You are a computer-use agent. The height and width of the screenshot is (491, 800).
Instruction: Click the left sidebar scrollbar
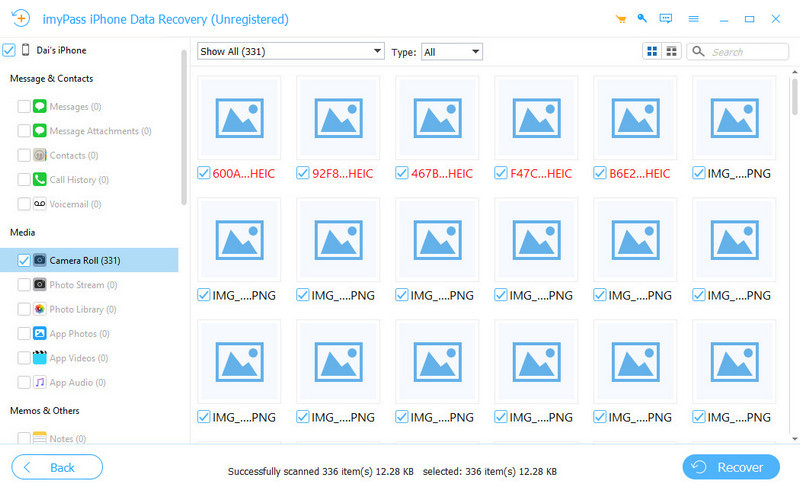pos(184,127)
